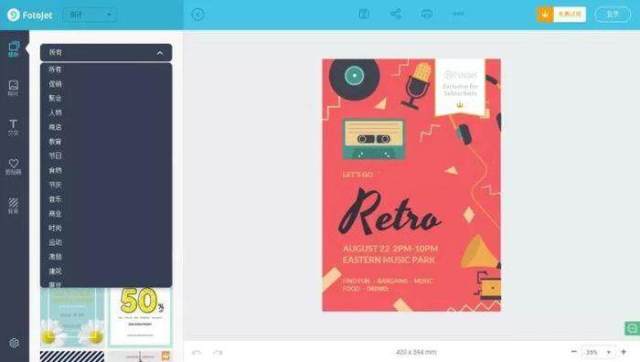The height and width of the screenshot is (362, 640).
Task: Click the sign-in button at top right
Action: click(x=613, y=14)
